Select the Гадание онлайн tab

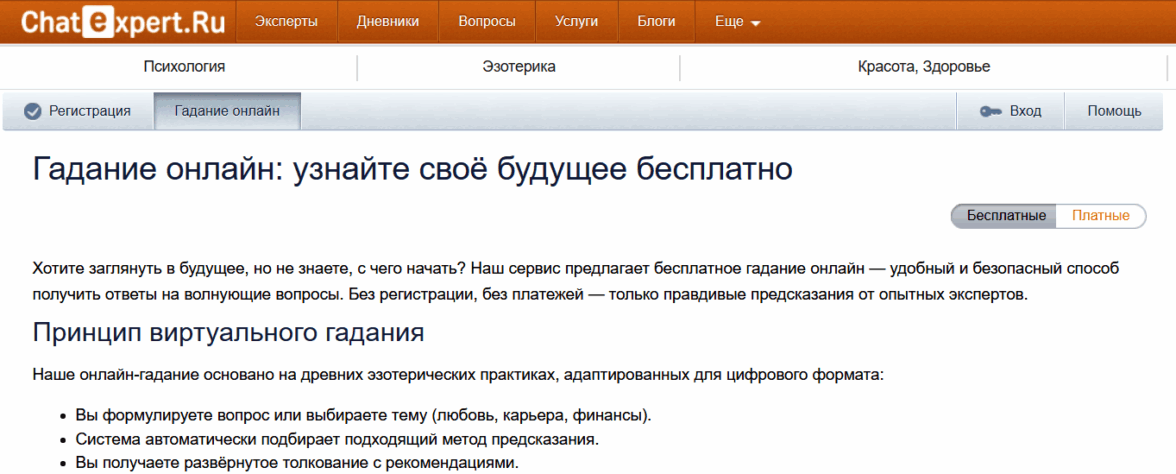[x=227, y=111]
